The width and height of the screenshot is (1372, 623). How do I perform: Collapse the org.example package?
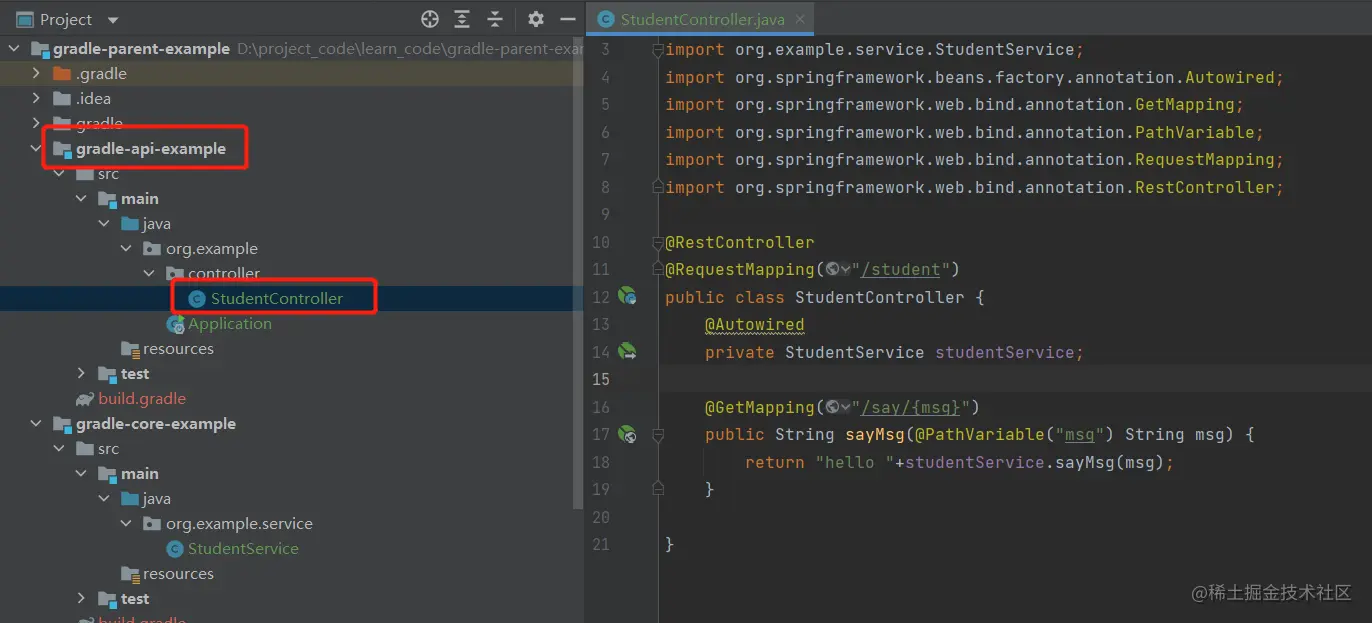point(126,248)
